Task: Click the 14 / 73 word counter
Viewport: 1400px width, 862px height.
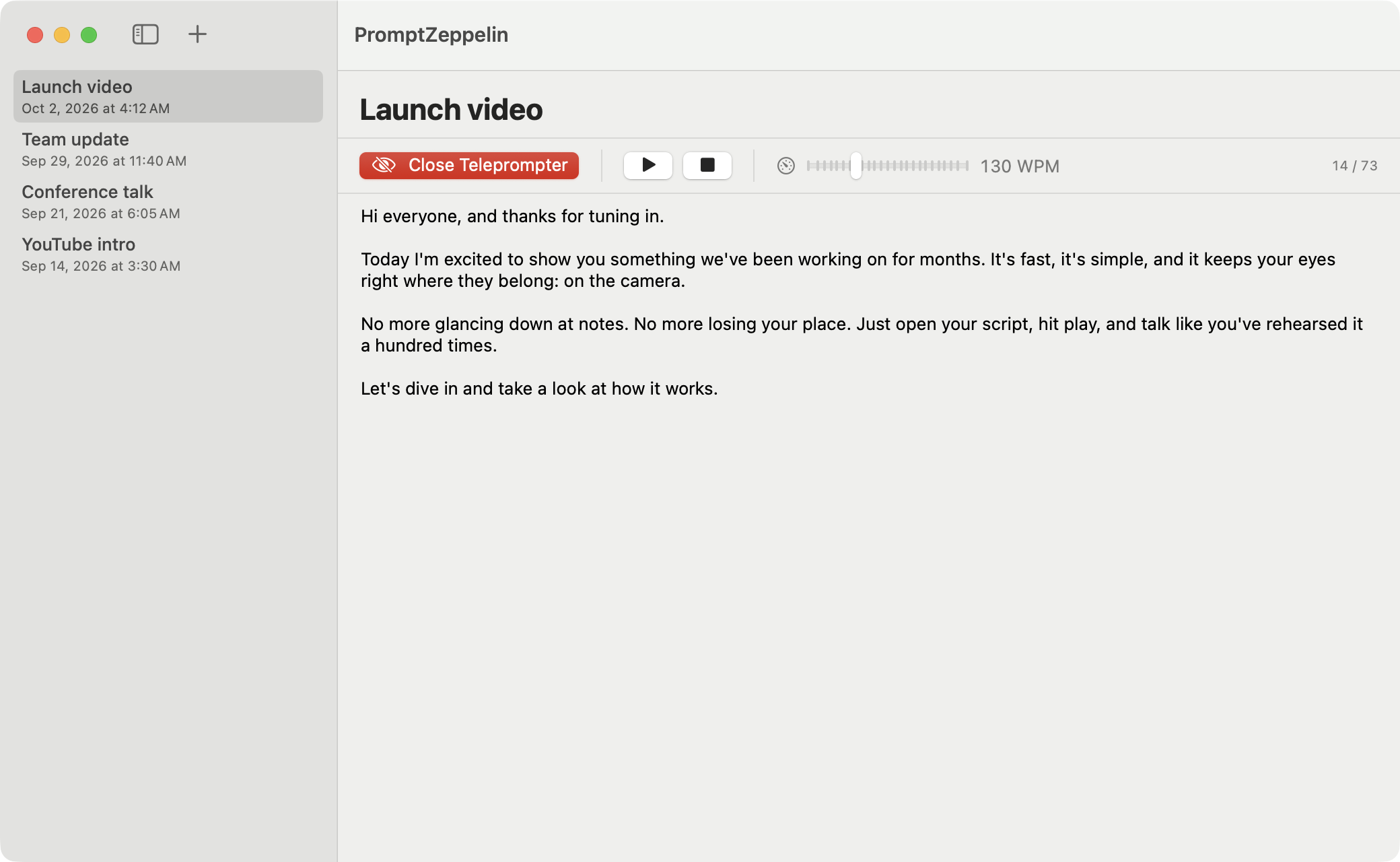Action: (1354, 166)
